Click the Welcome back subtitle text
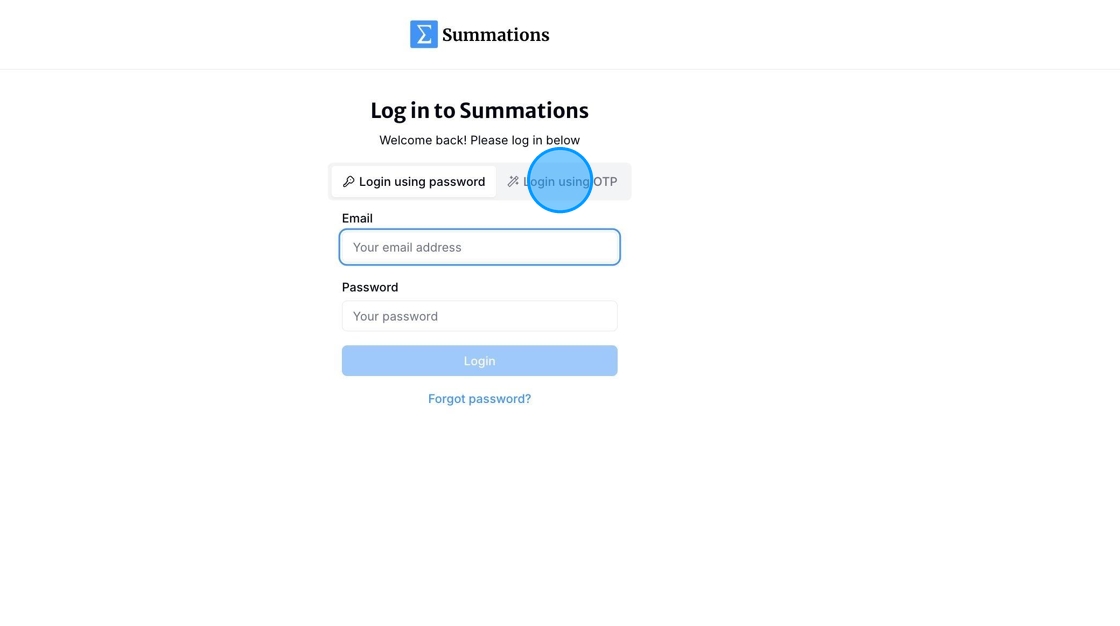 [479, 140]
